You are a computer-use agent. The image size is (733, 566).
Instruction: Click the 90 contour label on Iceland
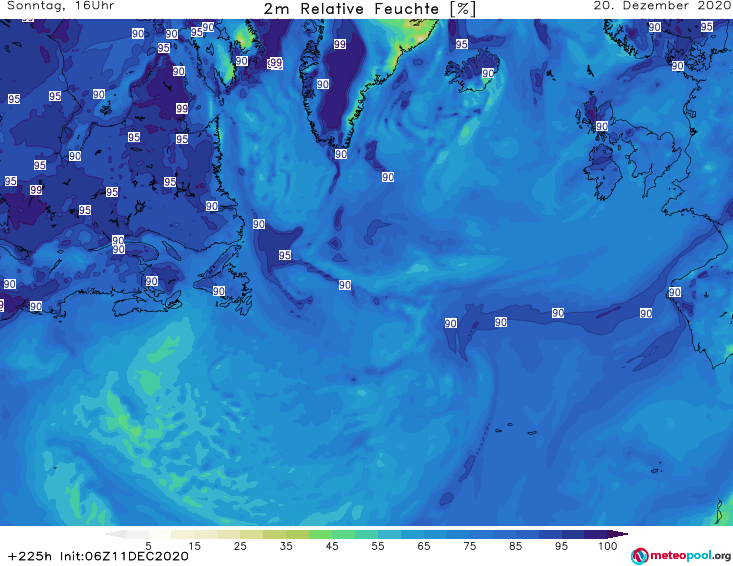[x=488, y=73]
